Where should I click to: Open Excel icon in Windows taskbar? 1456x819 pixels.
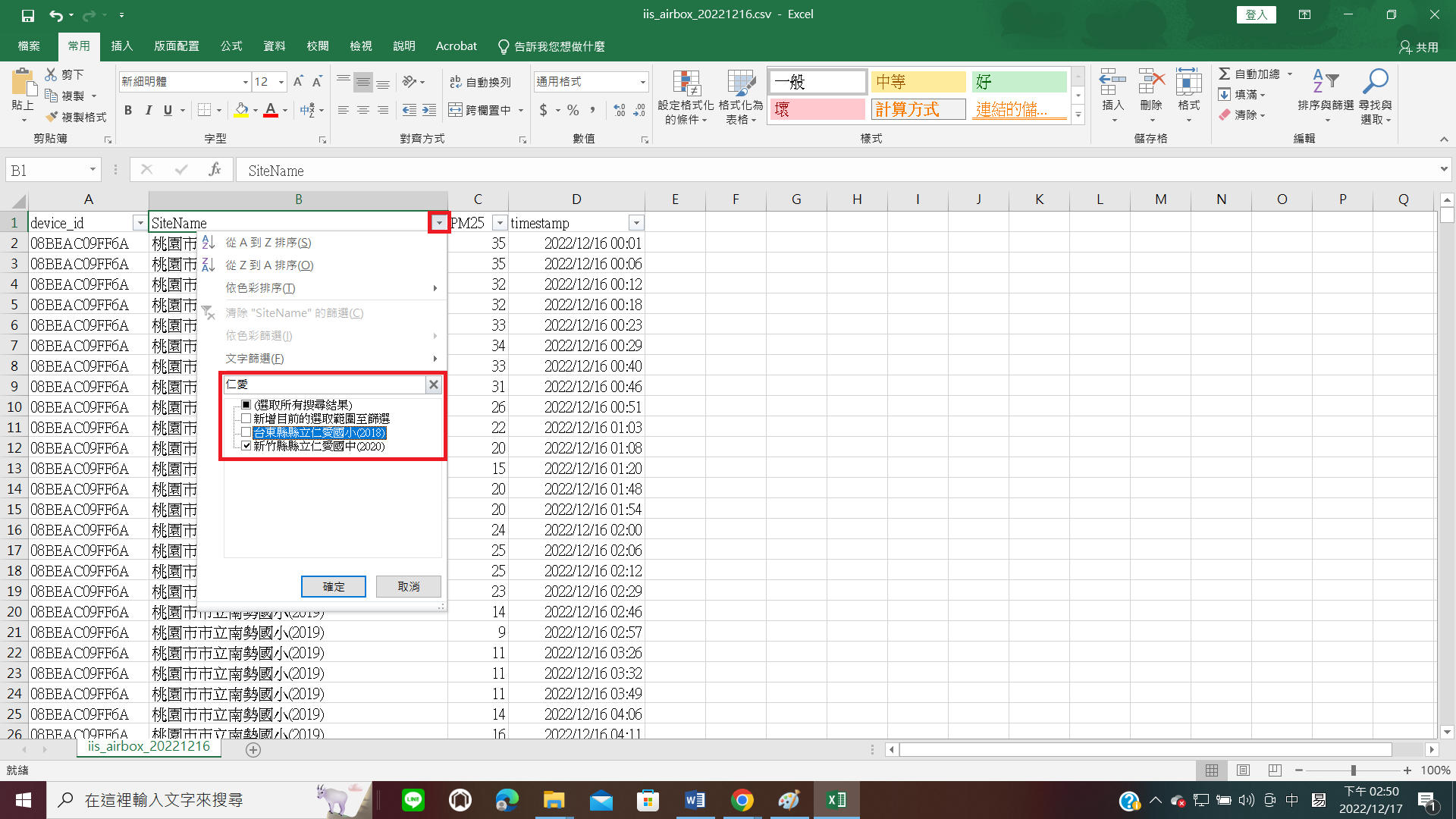(836, 800)
